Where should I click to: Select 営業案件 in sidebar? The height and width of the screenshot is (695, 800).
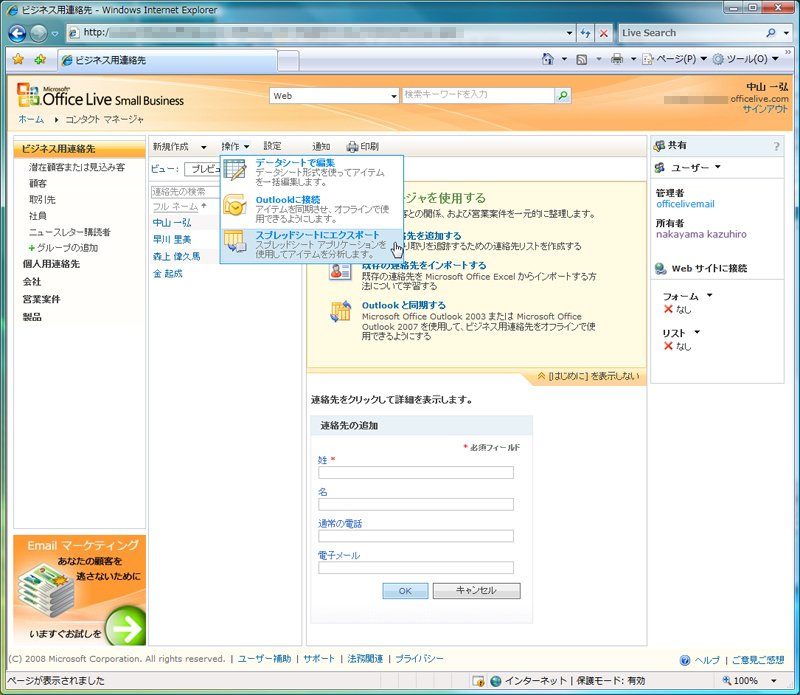click(41, 299)
